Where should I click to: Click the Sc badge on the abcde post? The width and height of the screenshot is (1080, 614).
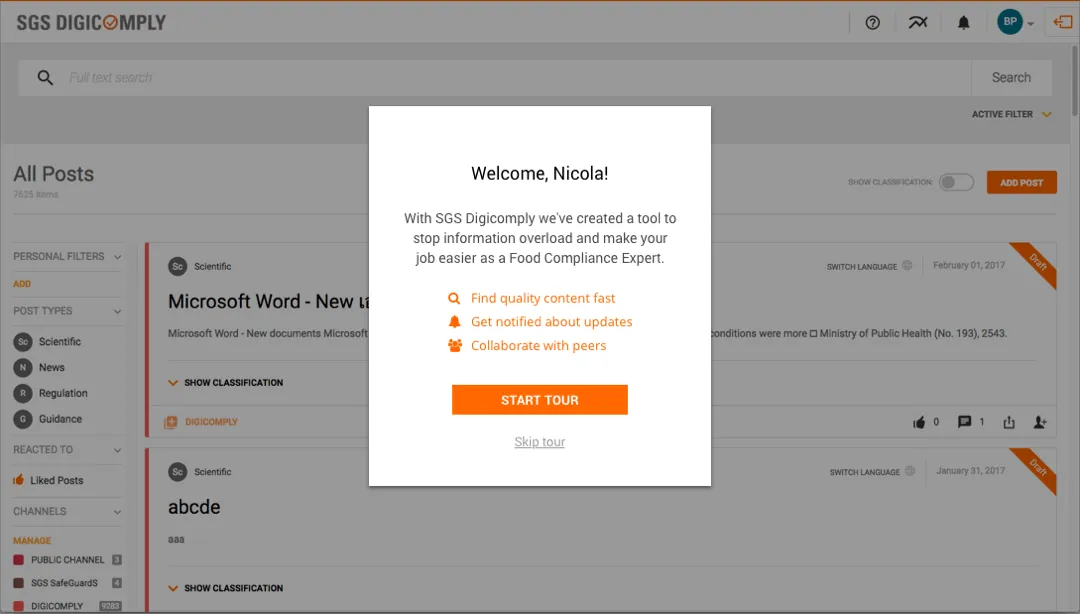click(x=178, y=472)
